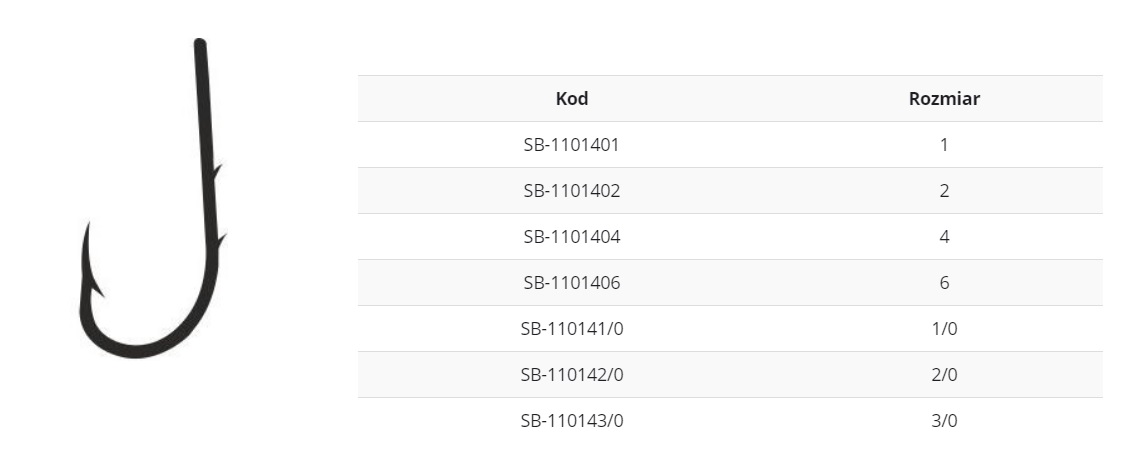Click code SB-1101404

[x=572, y=237]
